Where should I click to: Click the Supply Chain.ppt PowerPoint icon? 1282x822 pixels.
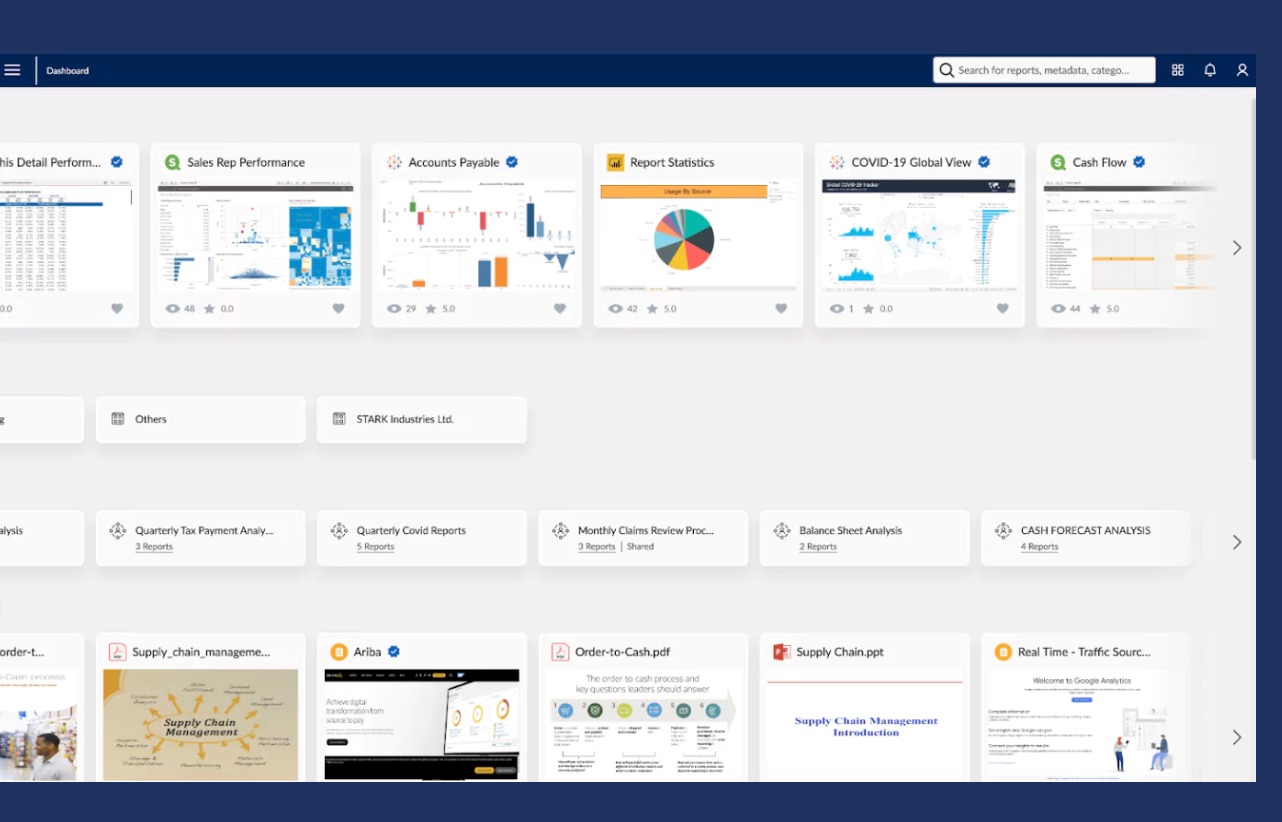[x=781, y=652]
